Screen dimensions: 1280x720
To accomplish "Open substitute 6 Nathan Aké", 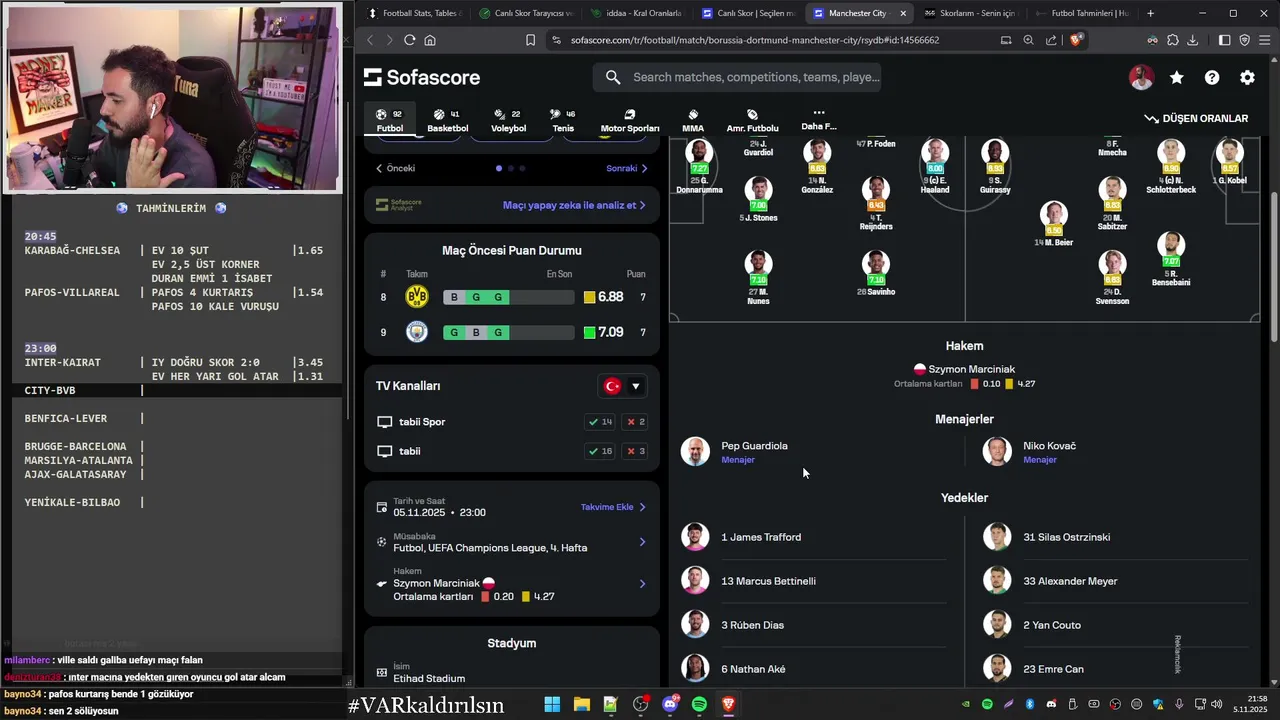I will coord(815,669).
